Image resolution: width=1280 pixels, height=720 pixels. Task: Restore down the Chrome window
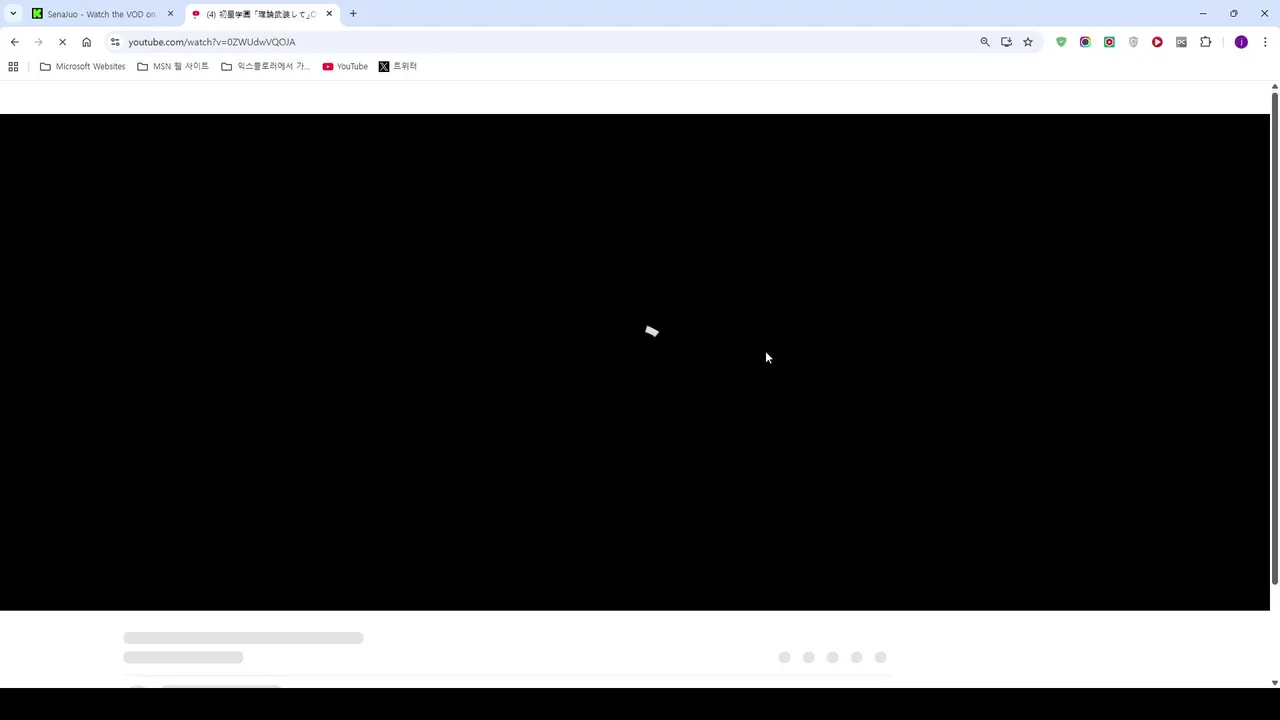pyautogui.click(x=1234, y=14)
